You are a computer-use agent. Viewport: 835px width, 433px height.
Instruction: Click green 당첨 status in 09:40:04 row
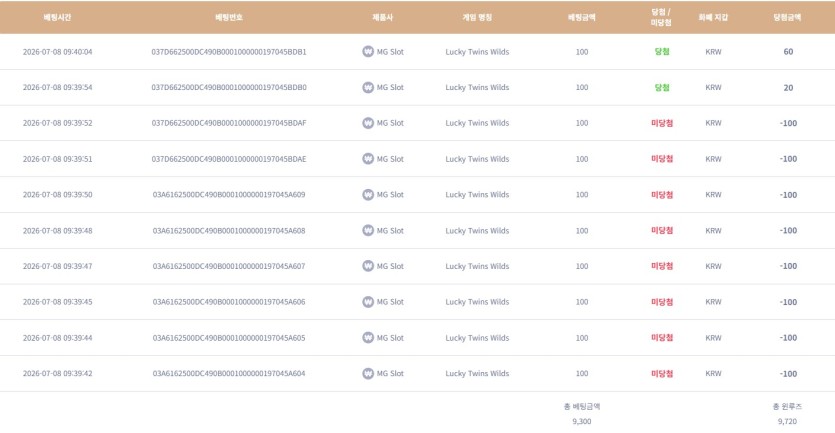(x=662, y=52)
